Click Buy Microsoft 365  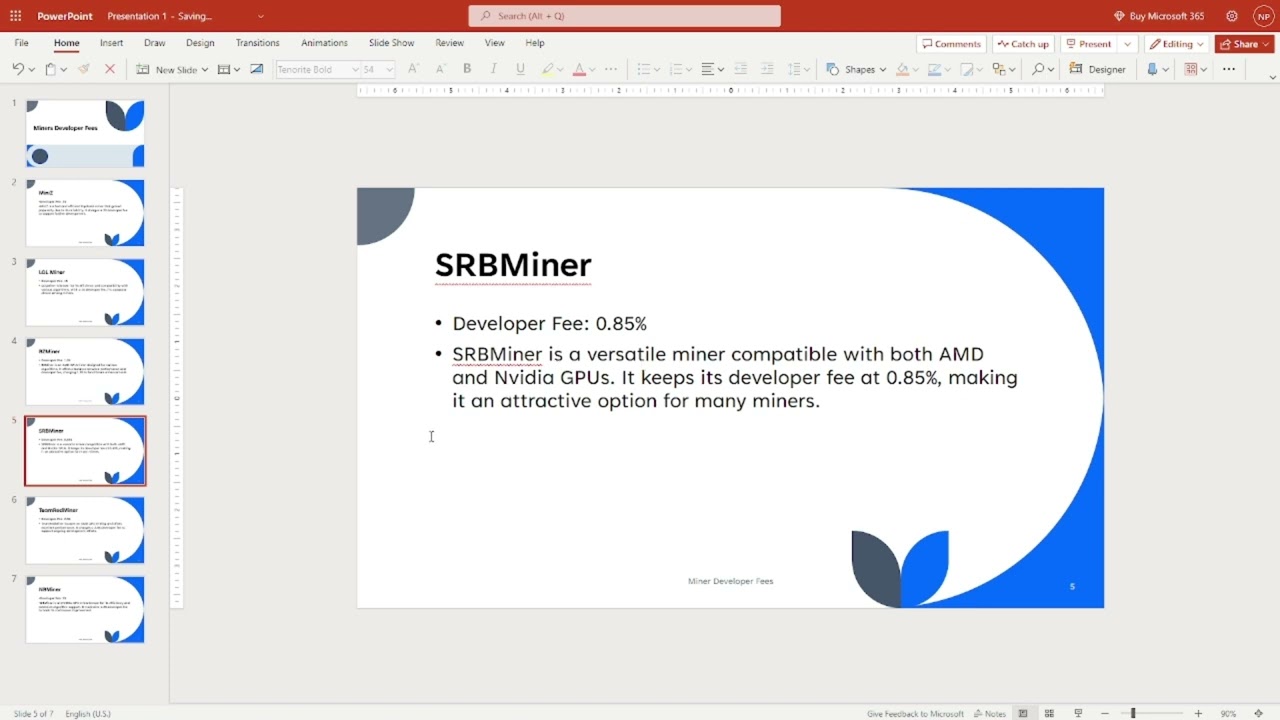pyautogui.click(x=1158, y=16)
